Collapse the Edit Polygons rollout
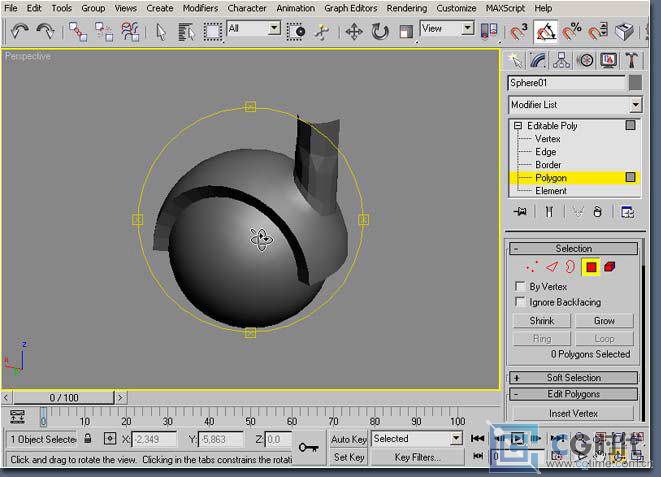 573,394
